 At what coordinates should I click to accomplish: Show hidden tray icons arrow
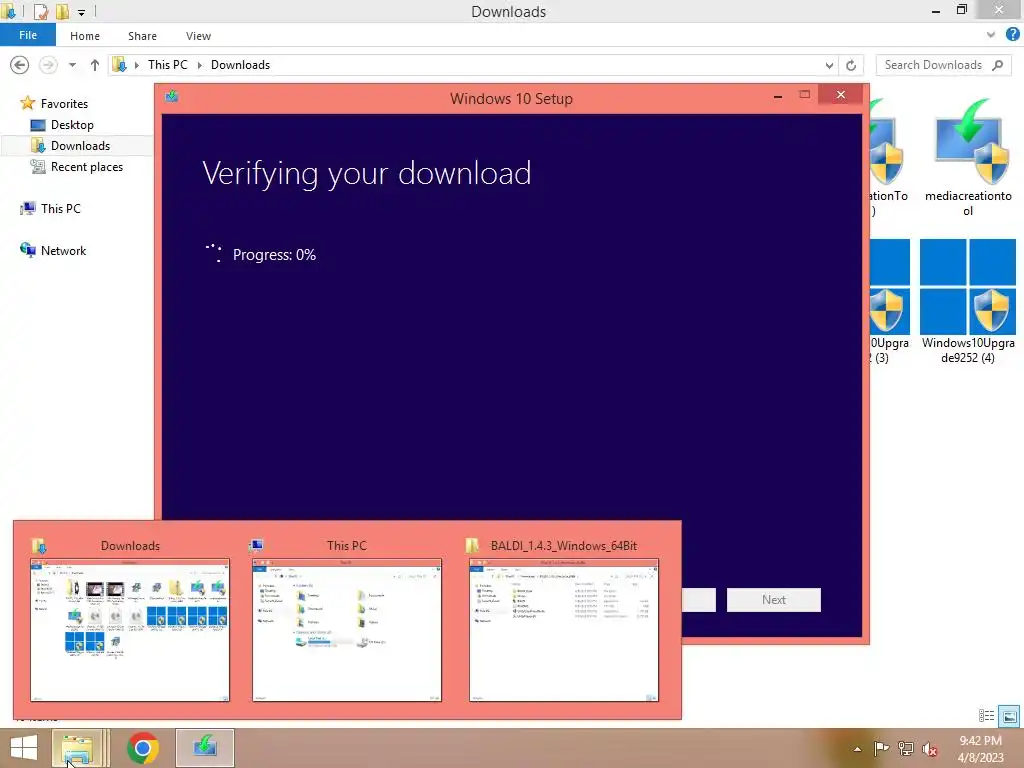pyautogui.click(x=857, y=749)
